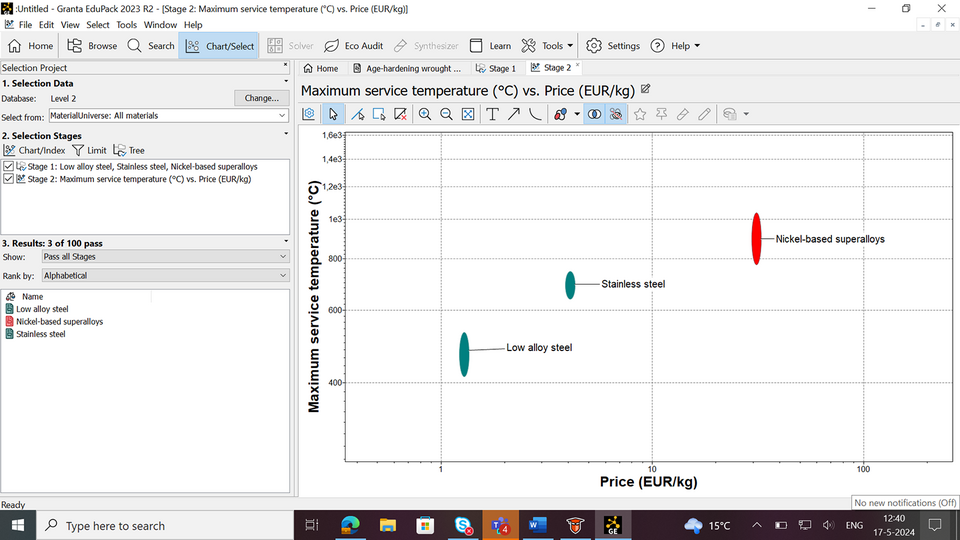Click the Autoscale fit chart icon

(x=467, y=114)
